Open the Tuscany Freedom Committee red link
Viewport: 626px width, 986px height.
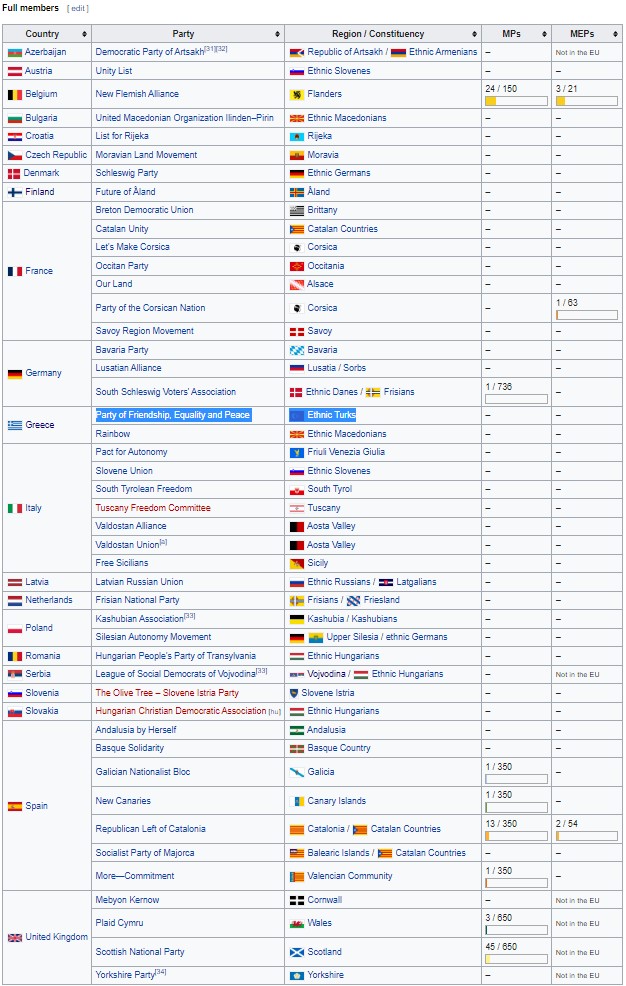coord(153,508)
